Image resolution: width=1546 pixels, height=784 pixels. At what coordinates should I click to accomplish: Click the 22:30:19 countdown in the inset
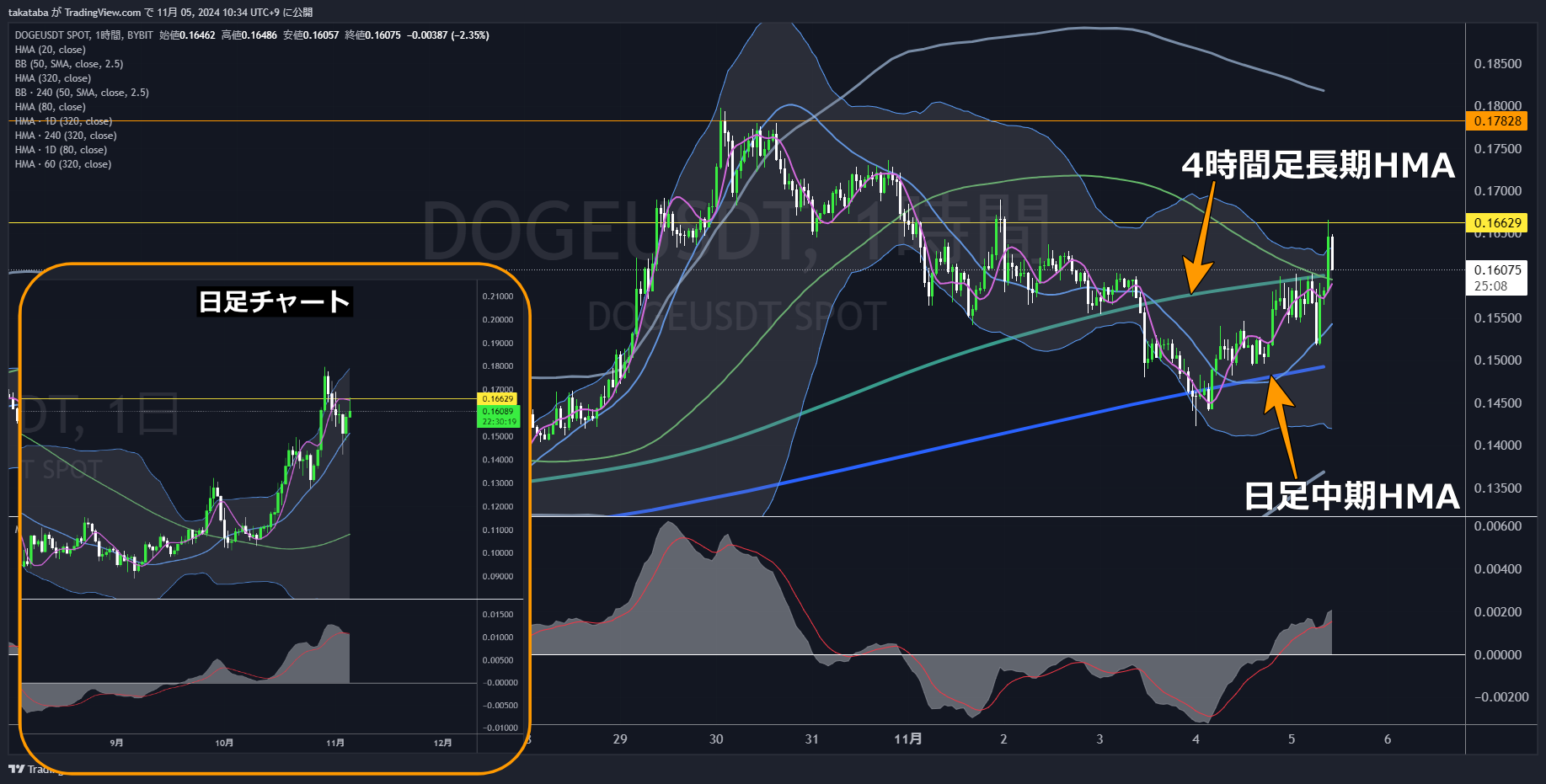pyautogui.click(x=499, y=422)
